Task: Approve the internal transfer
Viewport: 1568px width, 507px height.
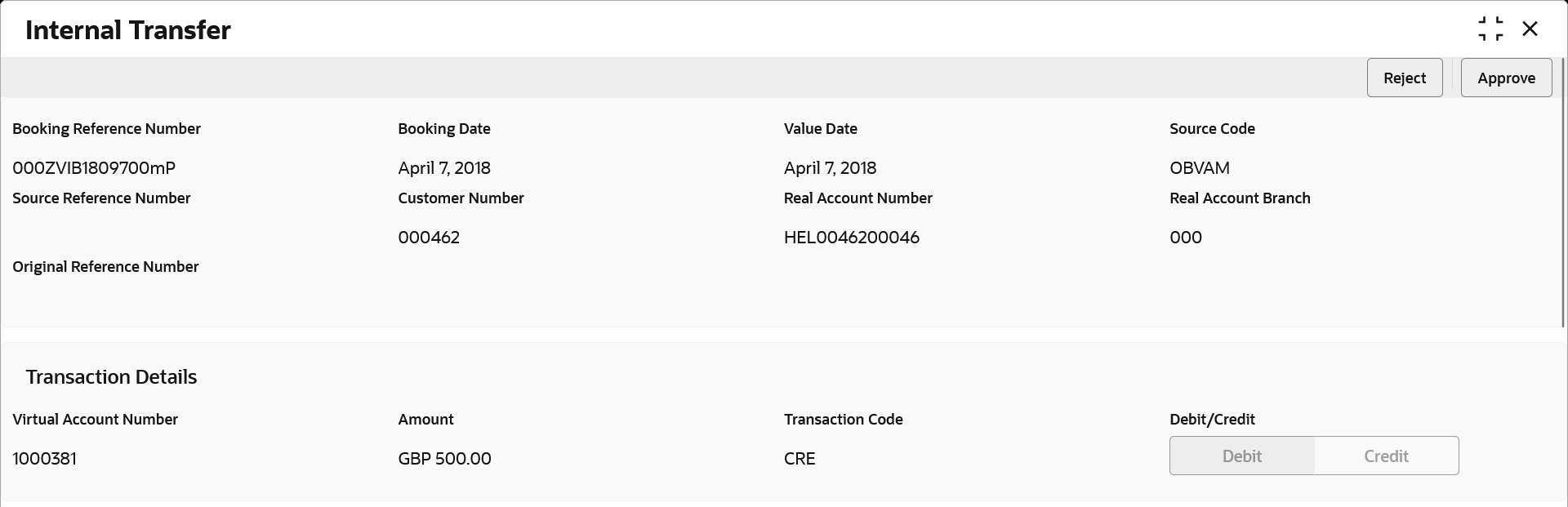Action: point(1506,78)
